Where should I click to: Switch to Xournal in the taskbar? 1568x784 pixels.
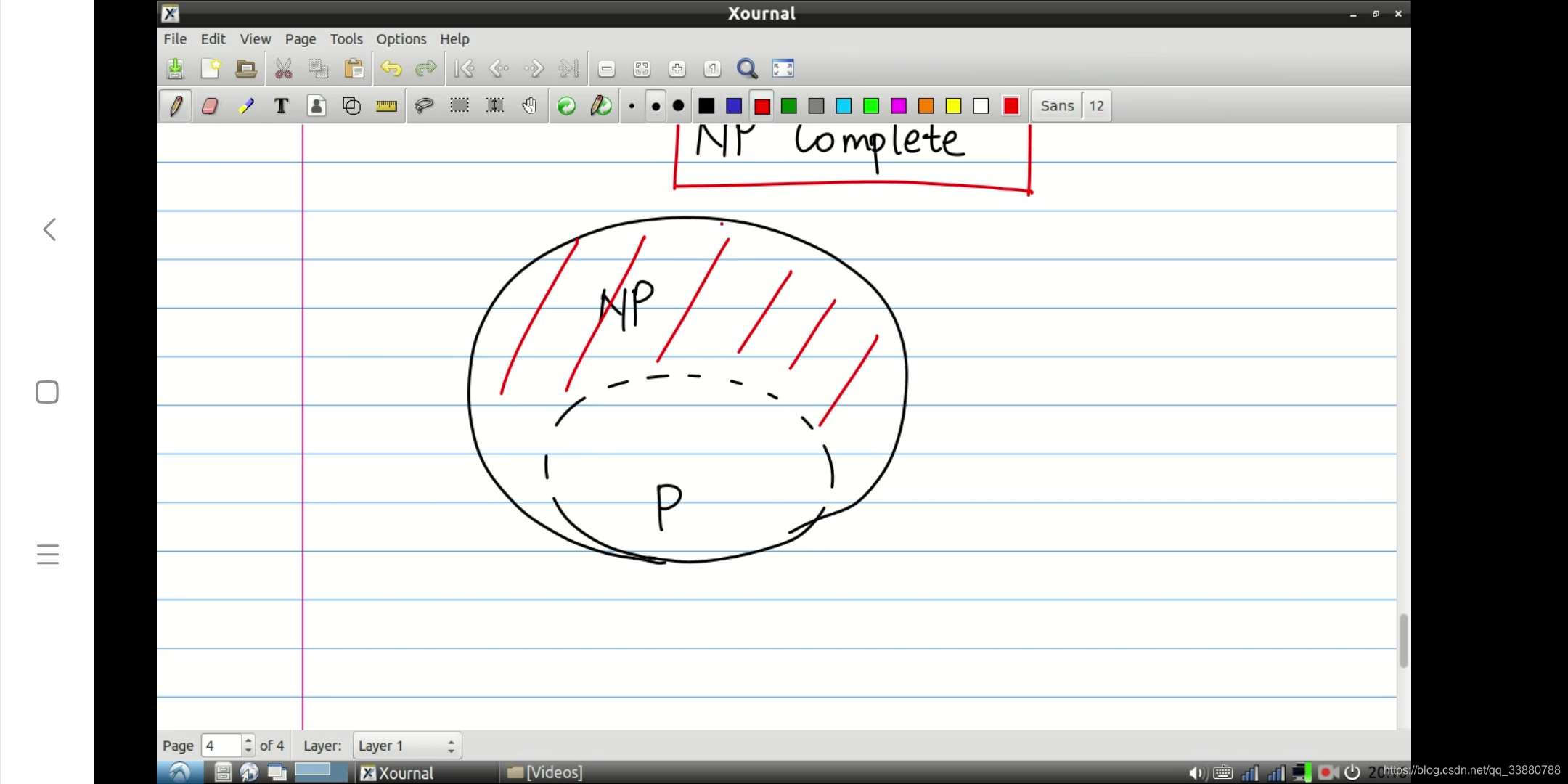tap(425, 772)
